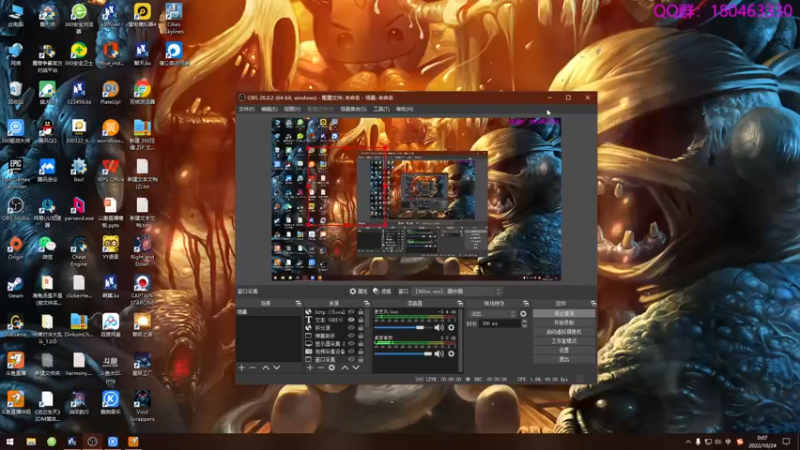
Task: Open 设置 settings from the Controls dock
Action: click(x=564, y=351)
